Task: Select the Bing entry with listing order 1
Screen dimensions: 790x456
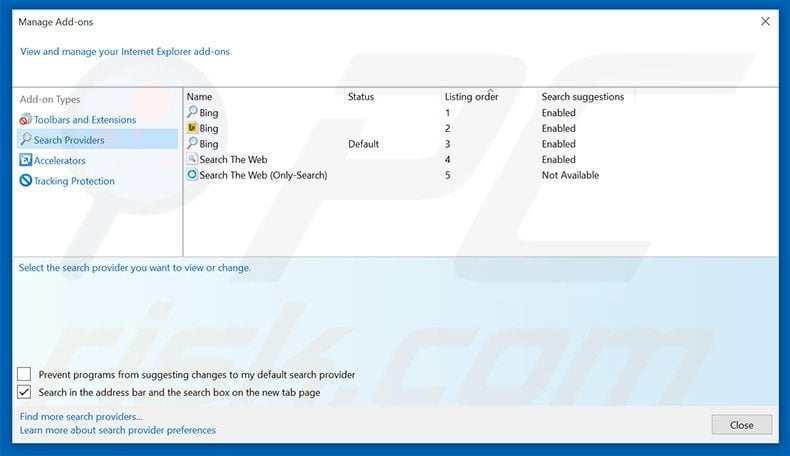Action: 209,112
